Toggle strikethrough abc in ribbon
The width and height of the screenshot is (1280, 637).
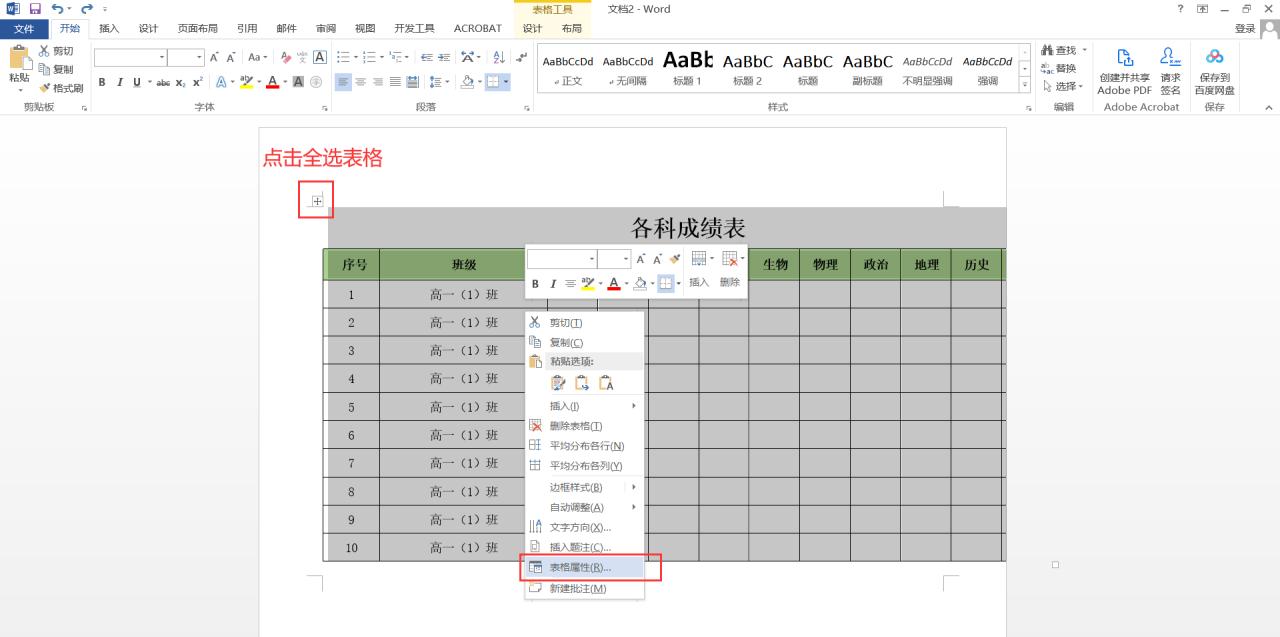(163, 82)
